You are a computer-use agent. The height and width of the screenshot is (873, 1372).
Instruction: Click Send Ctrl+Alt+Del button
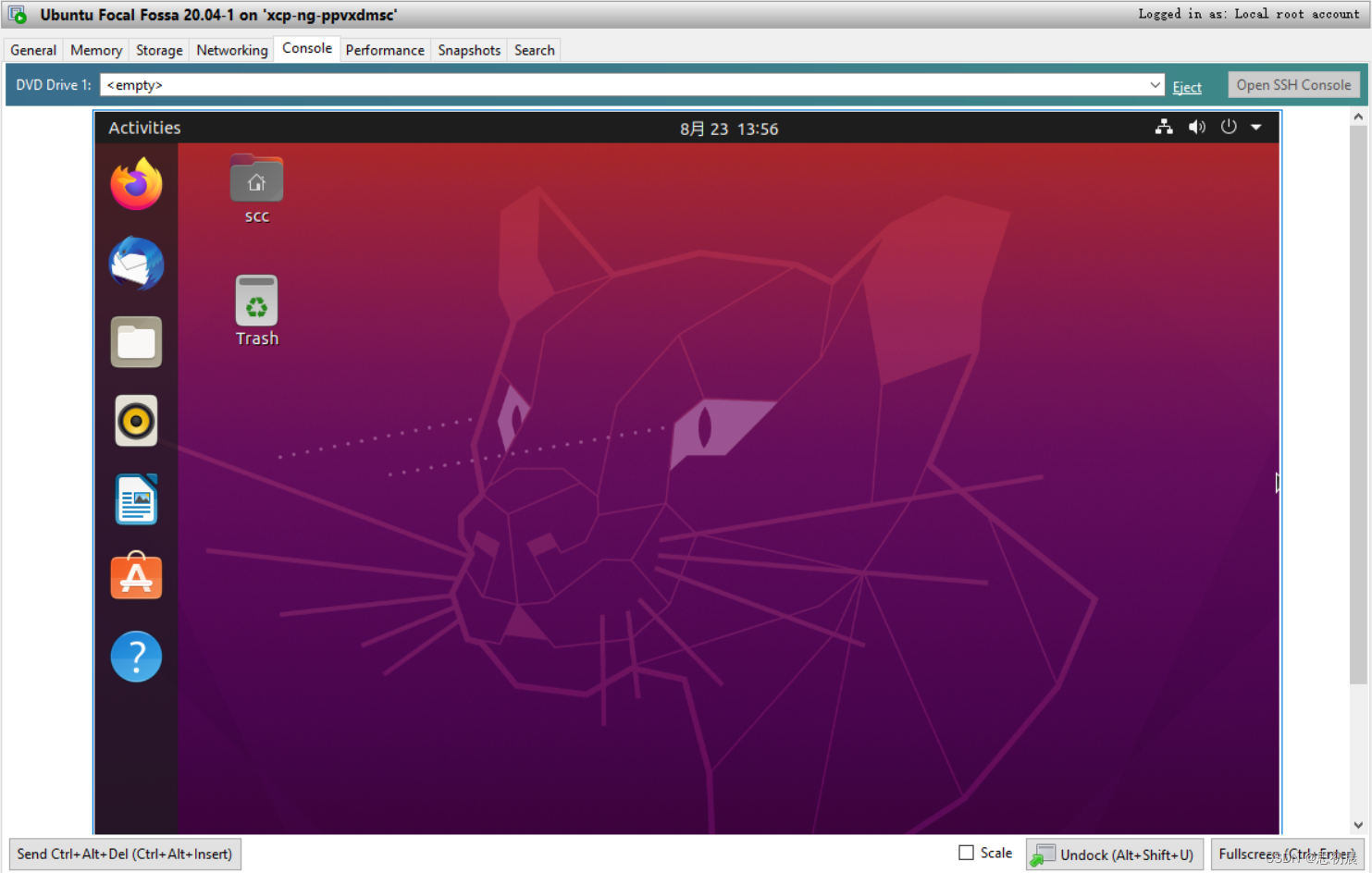125,854
